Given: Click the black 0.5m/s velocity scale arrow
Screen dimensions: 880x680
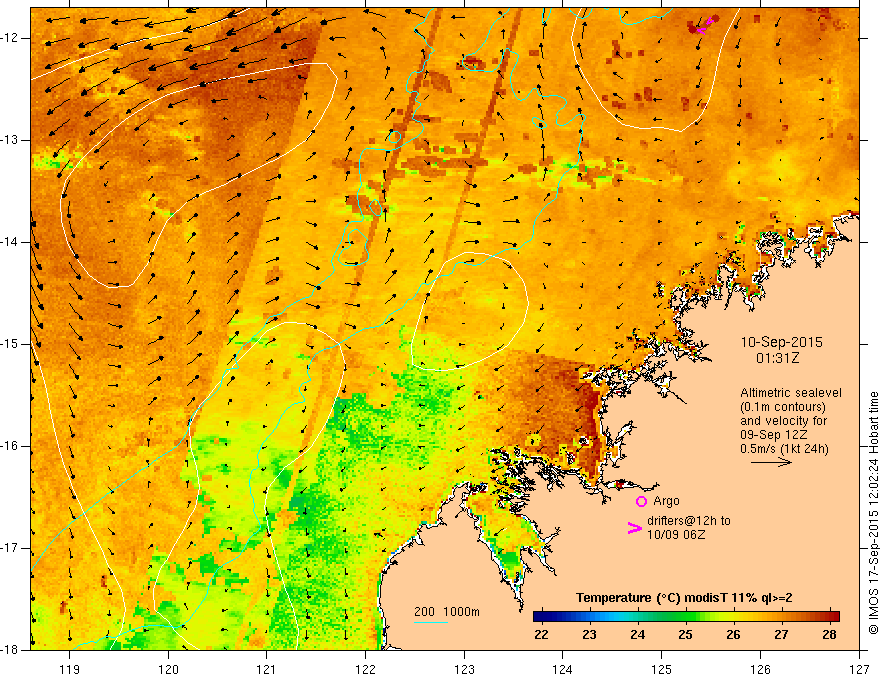Looking at the screenshot, I should coord(771,462).
